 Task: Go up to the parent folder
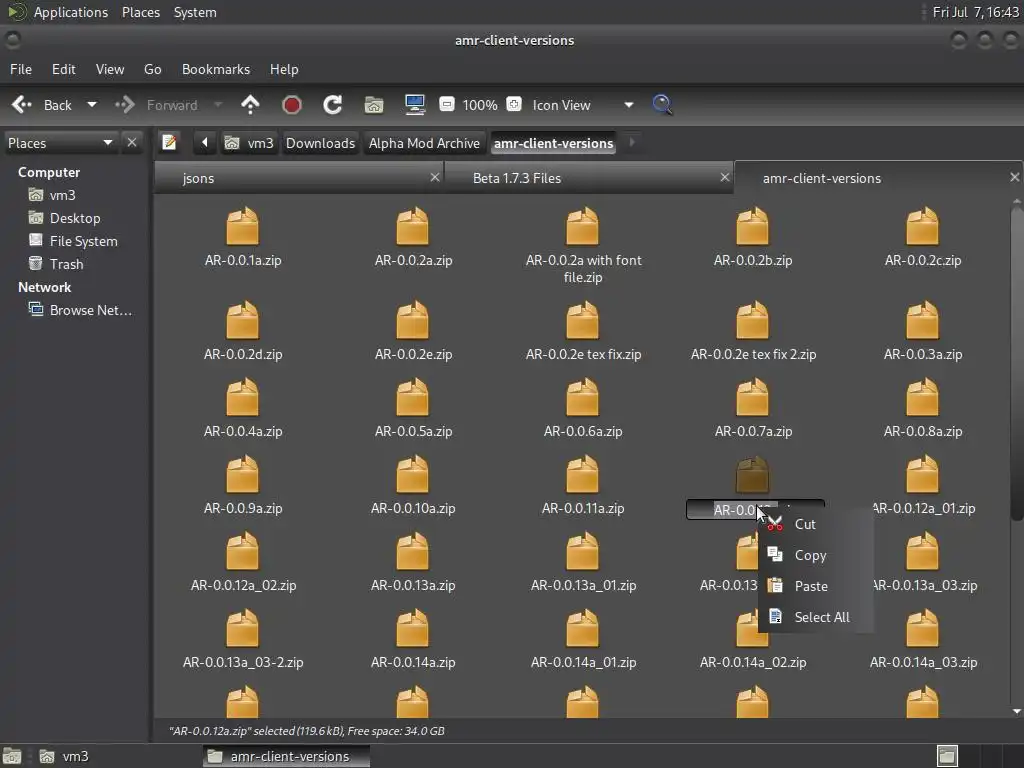[x=250, y=105]
